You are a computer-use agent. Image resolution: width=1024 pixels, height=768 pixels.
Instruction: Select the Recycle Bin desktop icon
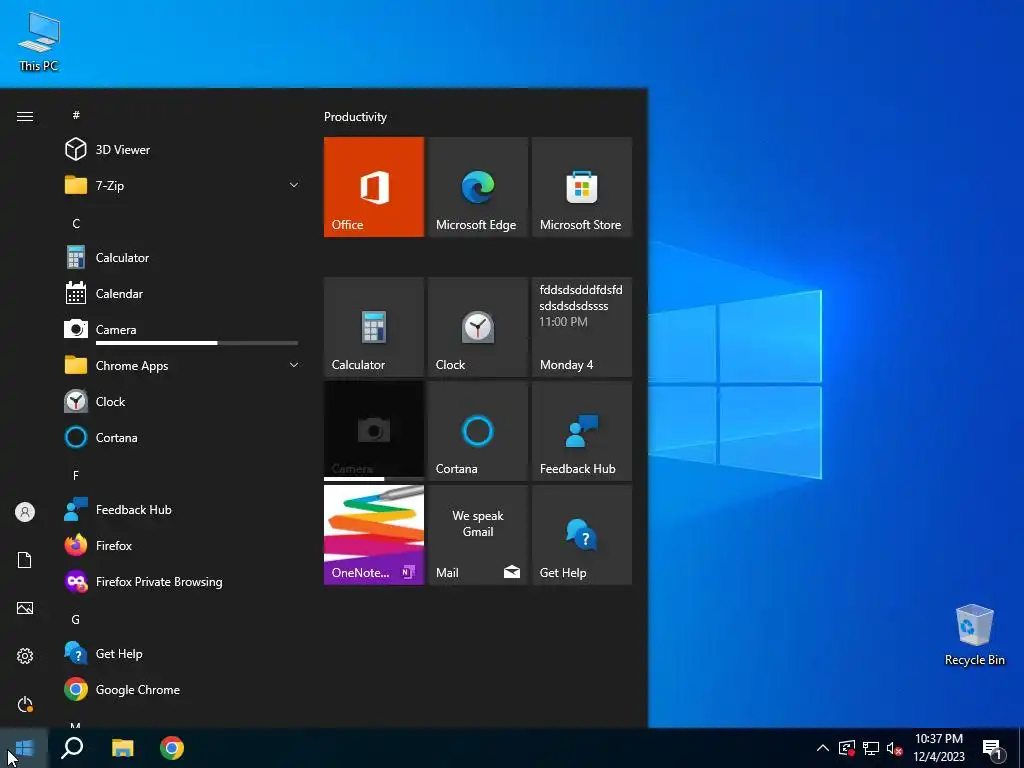974,635
